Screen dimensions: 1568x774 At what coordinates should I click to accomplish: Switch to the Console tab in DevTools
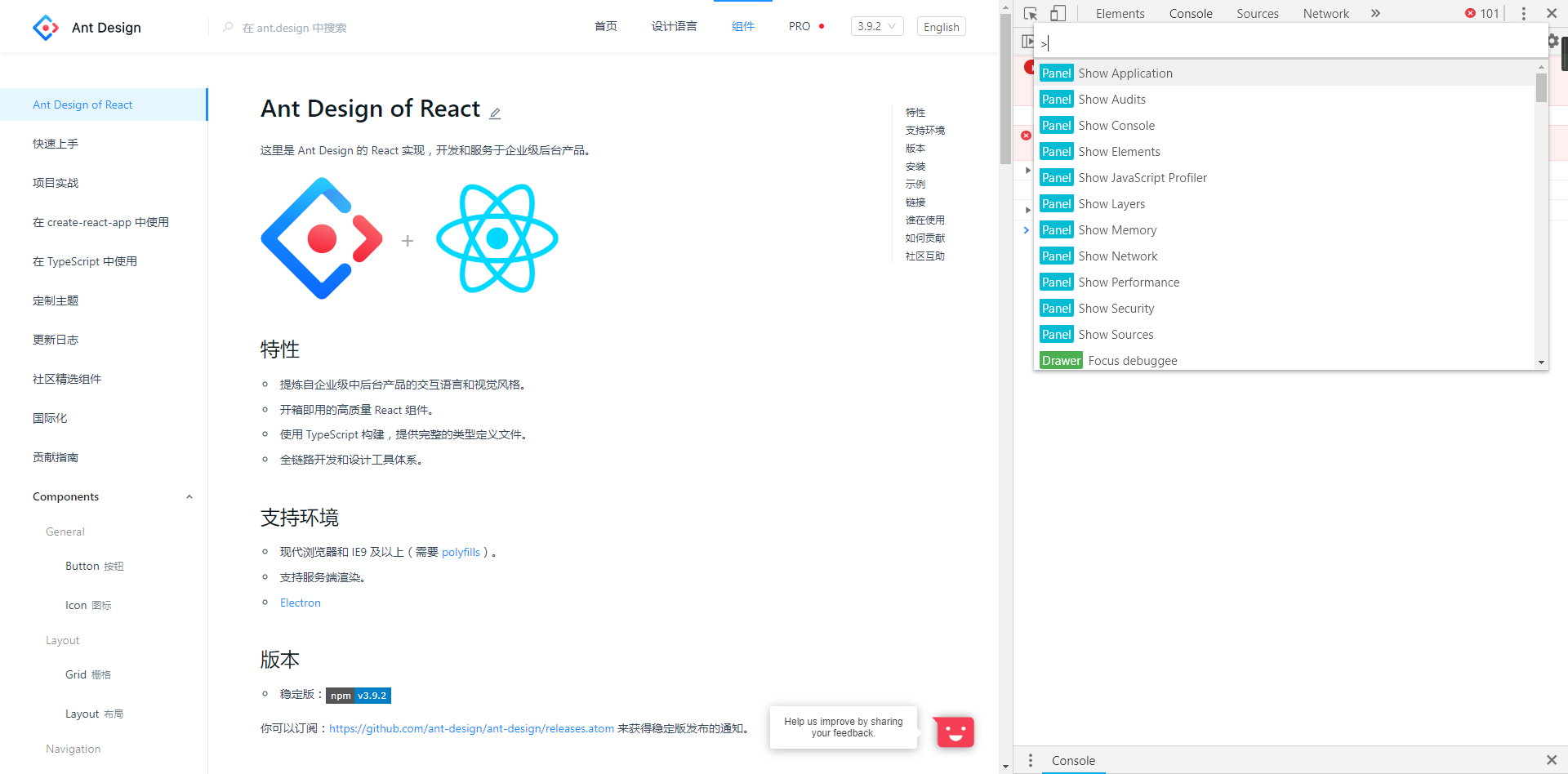(x=1190, y=13)
